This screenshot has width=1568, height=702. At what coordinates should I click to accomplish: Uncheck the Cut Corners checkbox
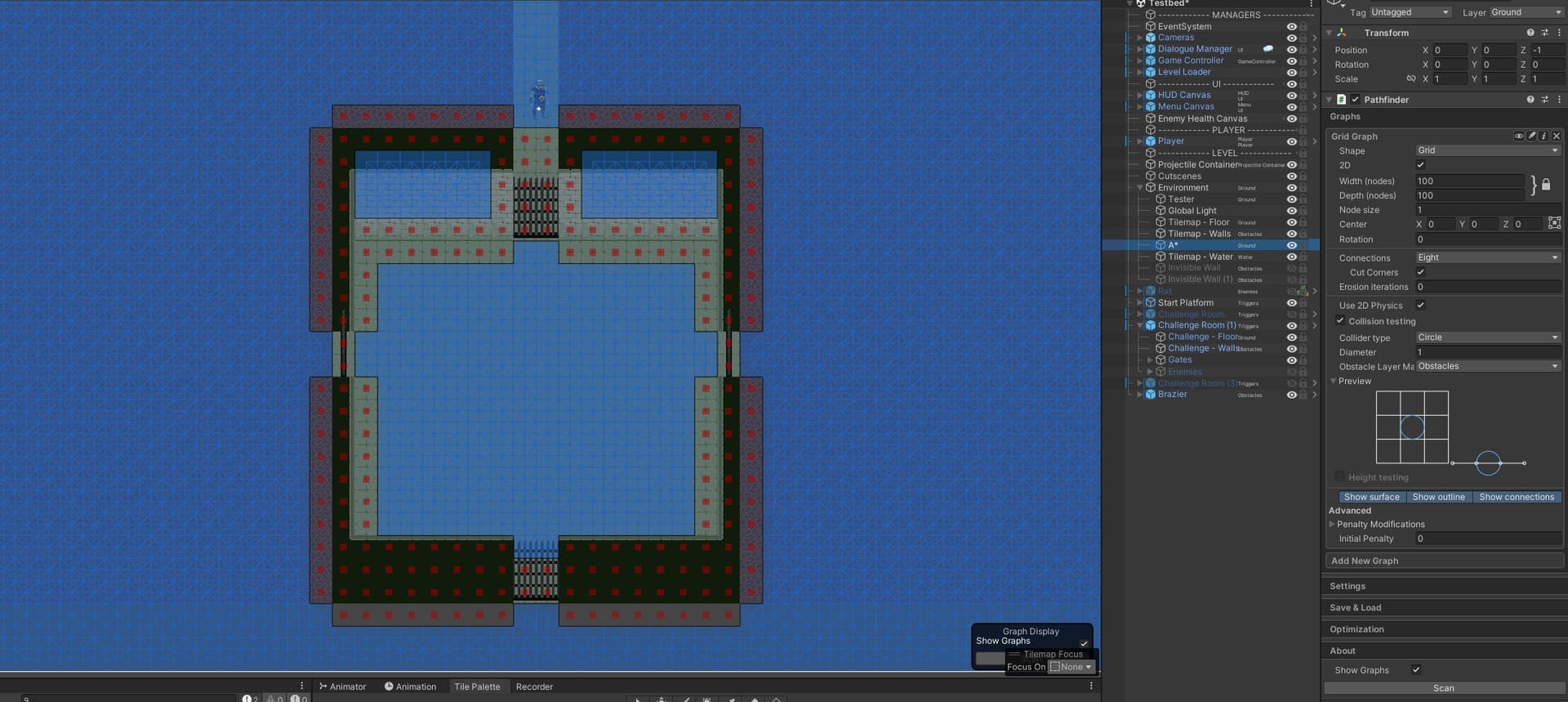pos(1420,272)
